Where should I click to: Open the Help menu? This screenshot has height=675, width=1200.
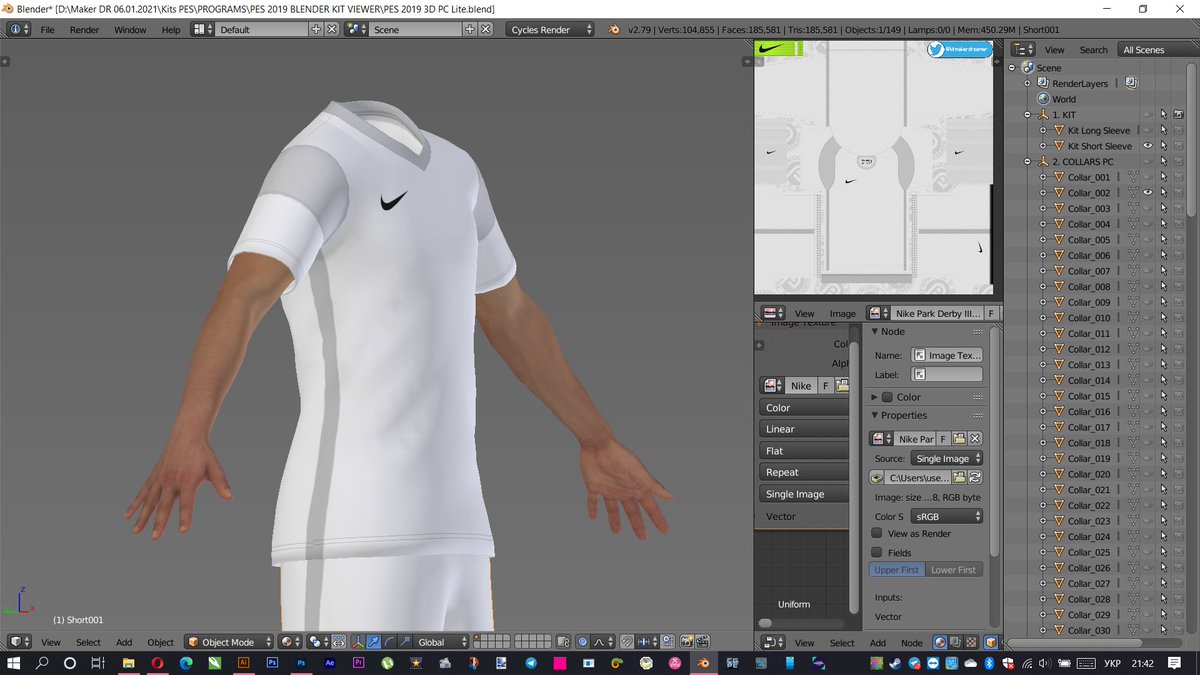coord(171,30)
